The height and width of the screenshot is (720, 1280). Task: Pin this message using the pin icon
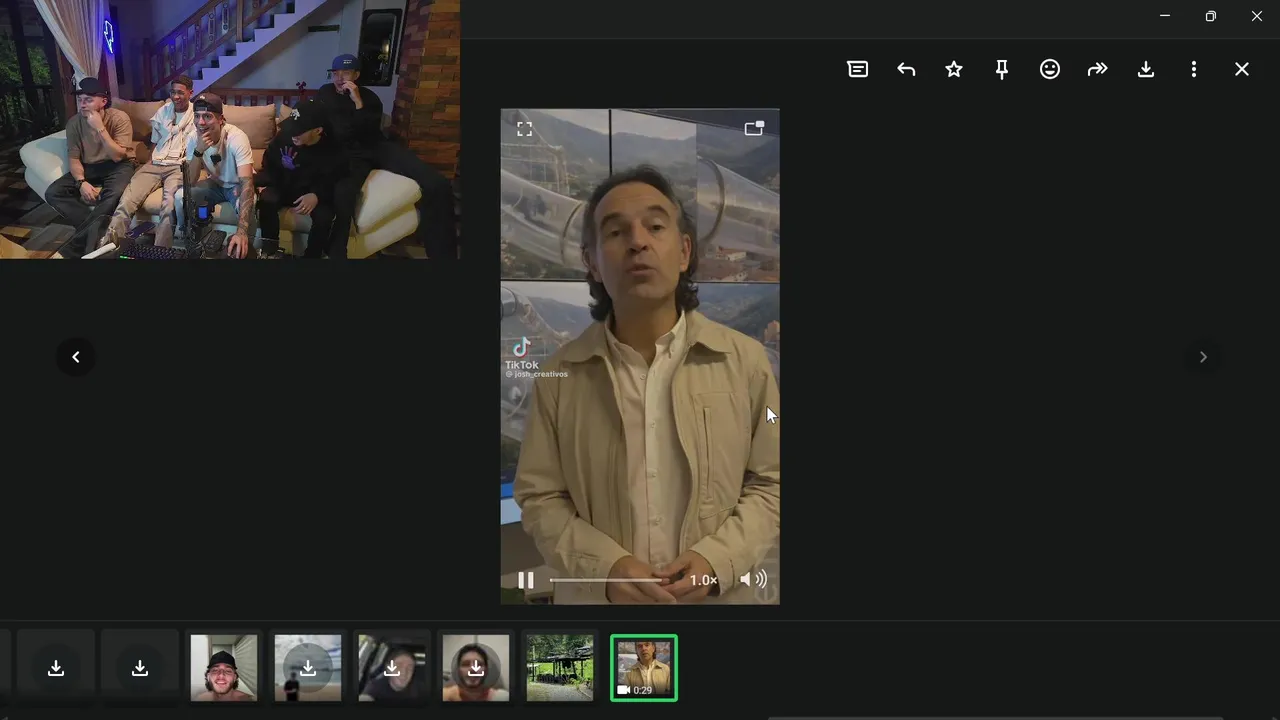click(x=1002, y=69)
